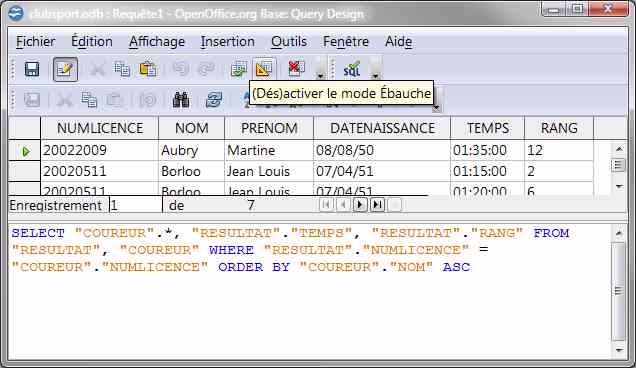This screenshot has width=636, height=368.
Task: Click the TEMPS cell 01:15:00
Action: (x=488, y=171)
